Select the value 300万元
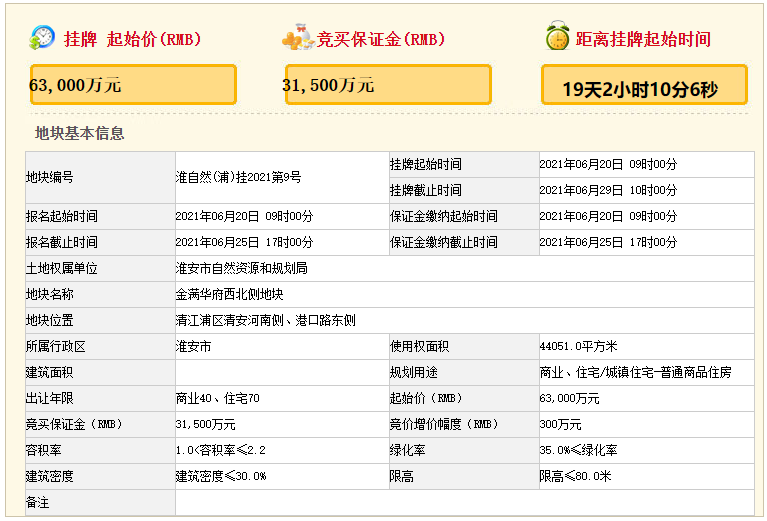Viewport: 767px width, 521px height. [x=561, y=424]
